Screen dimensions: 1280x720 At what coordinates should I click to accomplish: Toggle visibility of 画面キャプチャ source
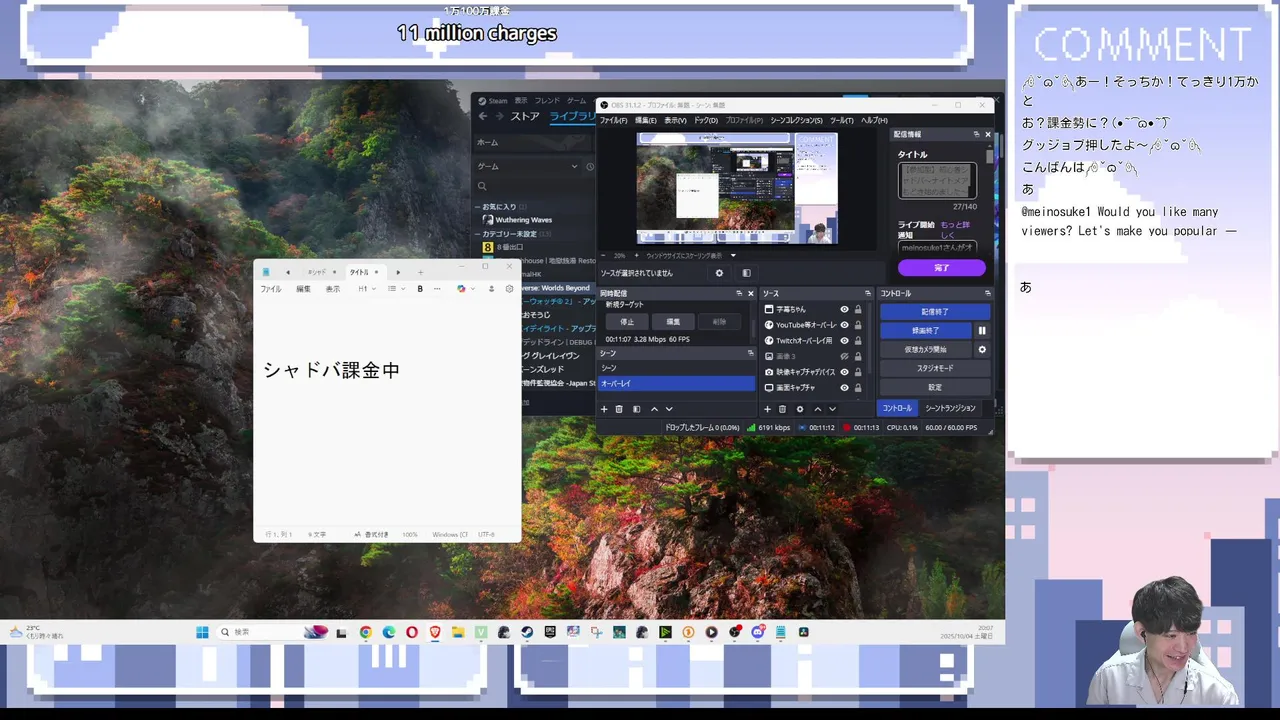click(844, 387)
